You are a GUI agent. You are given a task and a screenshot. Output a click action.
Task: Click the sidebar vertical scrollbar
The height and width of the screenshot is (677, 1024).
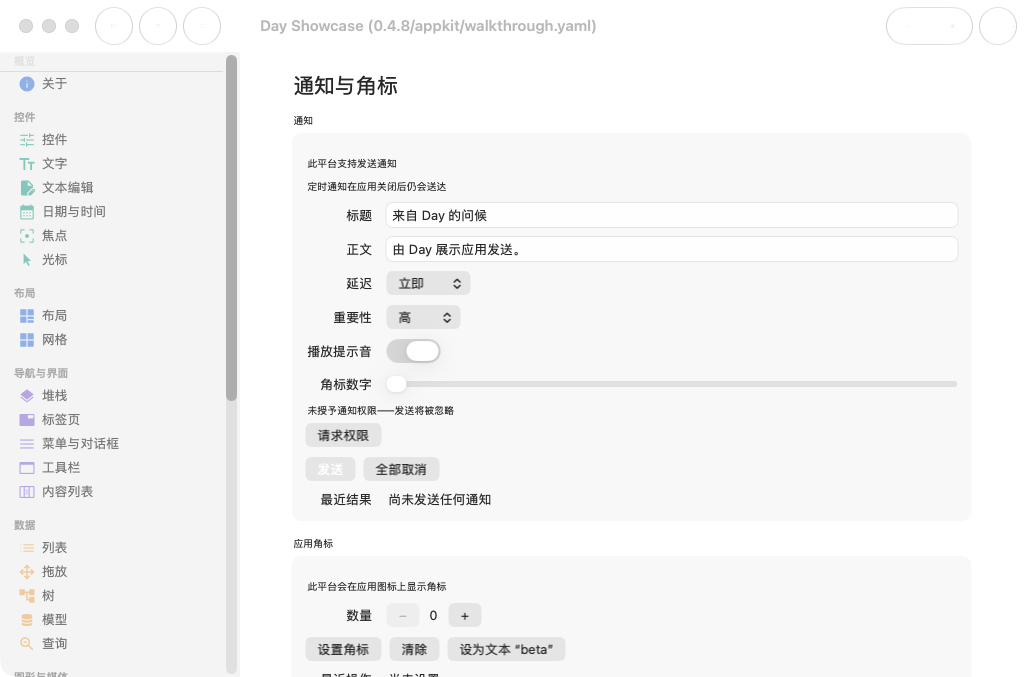tap(231, 228)
